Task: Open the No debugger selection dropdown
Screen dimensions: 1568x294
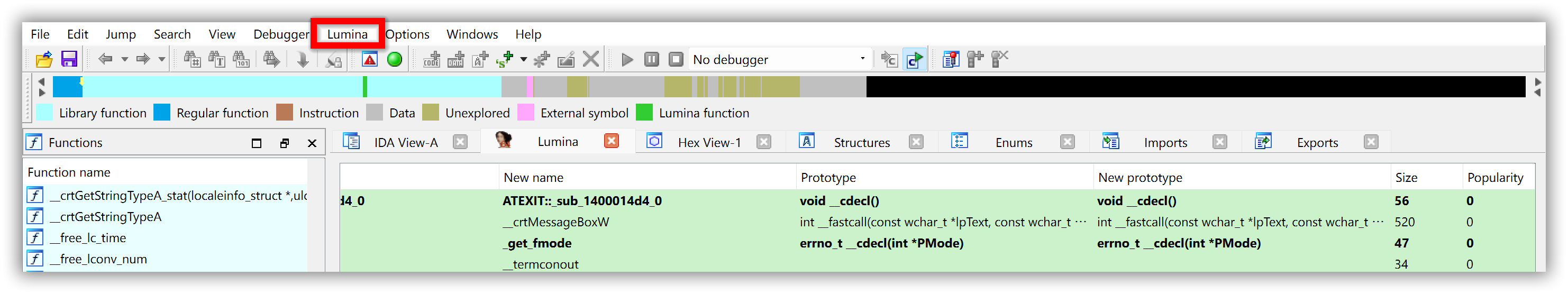Action: pos(862,59)
